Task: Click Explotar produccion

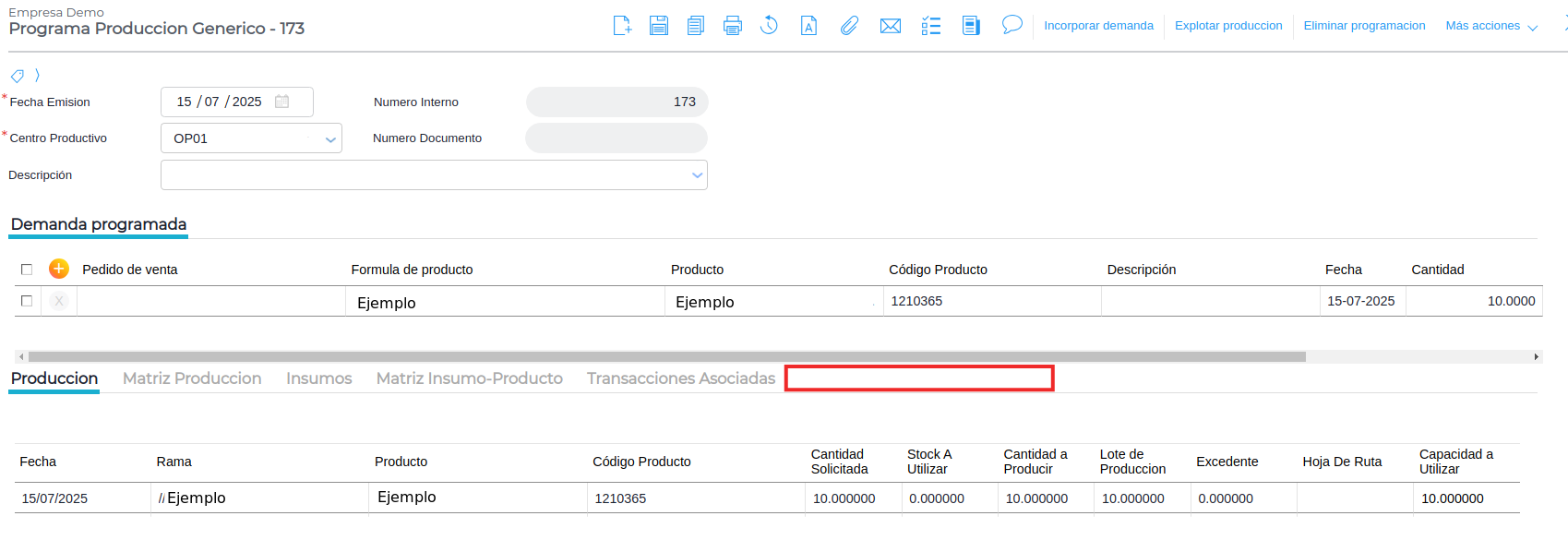Action: [1228, 26]
